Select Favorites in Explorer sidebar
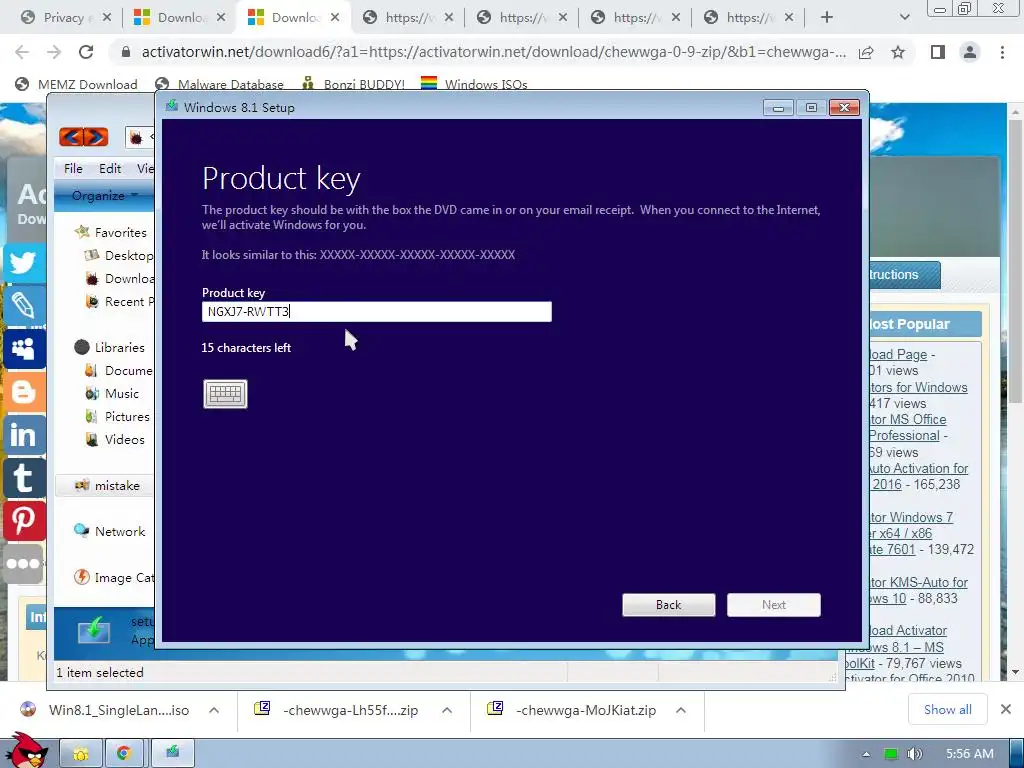This screenshot has height=768, width=1024. pyautogui.click(x=110, y=232)
